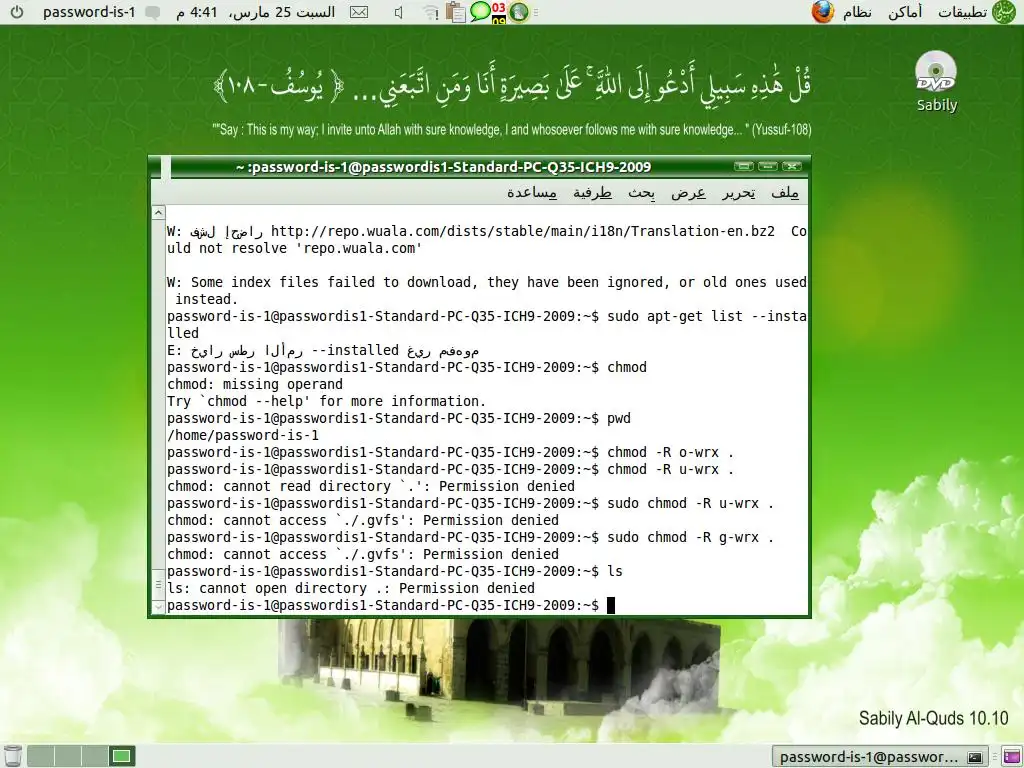Open the clock and date applet

click(x=255, y=12)
